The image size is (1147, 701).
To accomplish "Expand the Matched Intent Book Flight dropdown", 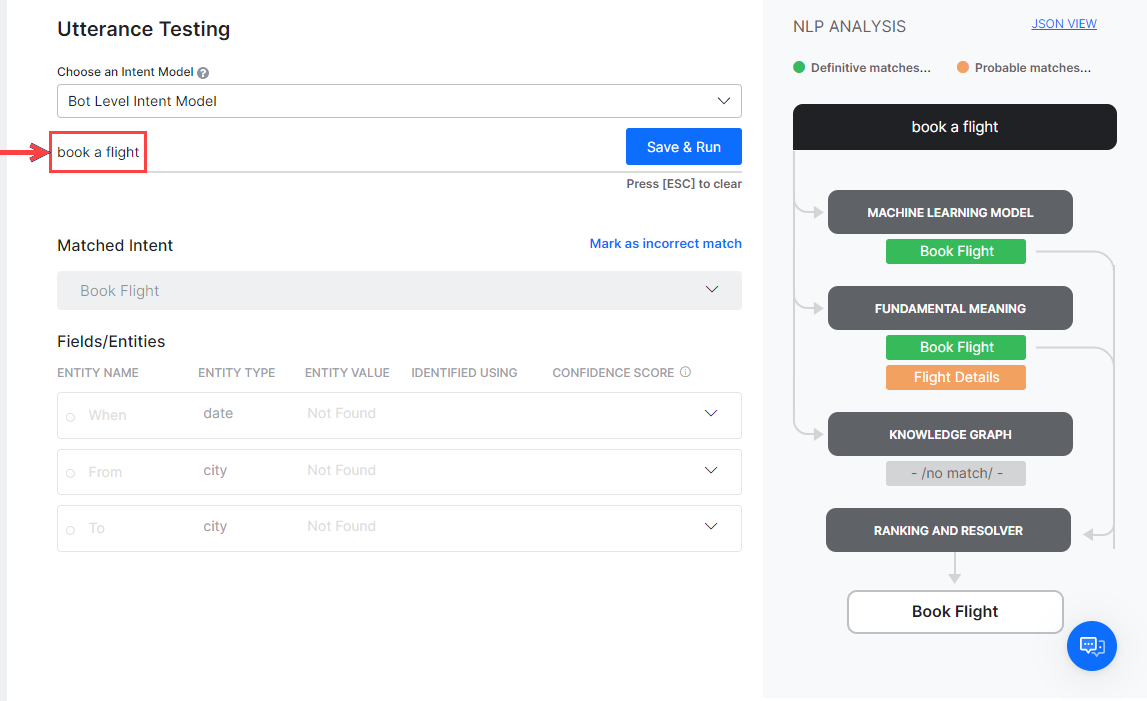I will (x=399, y=290).
